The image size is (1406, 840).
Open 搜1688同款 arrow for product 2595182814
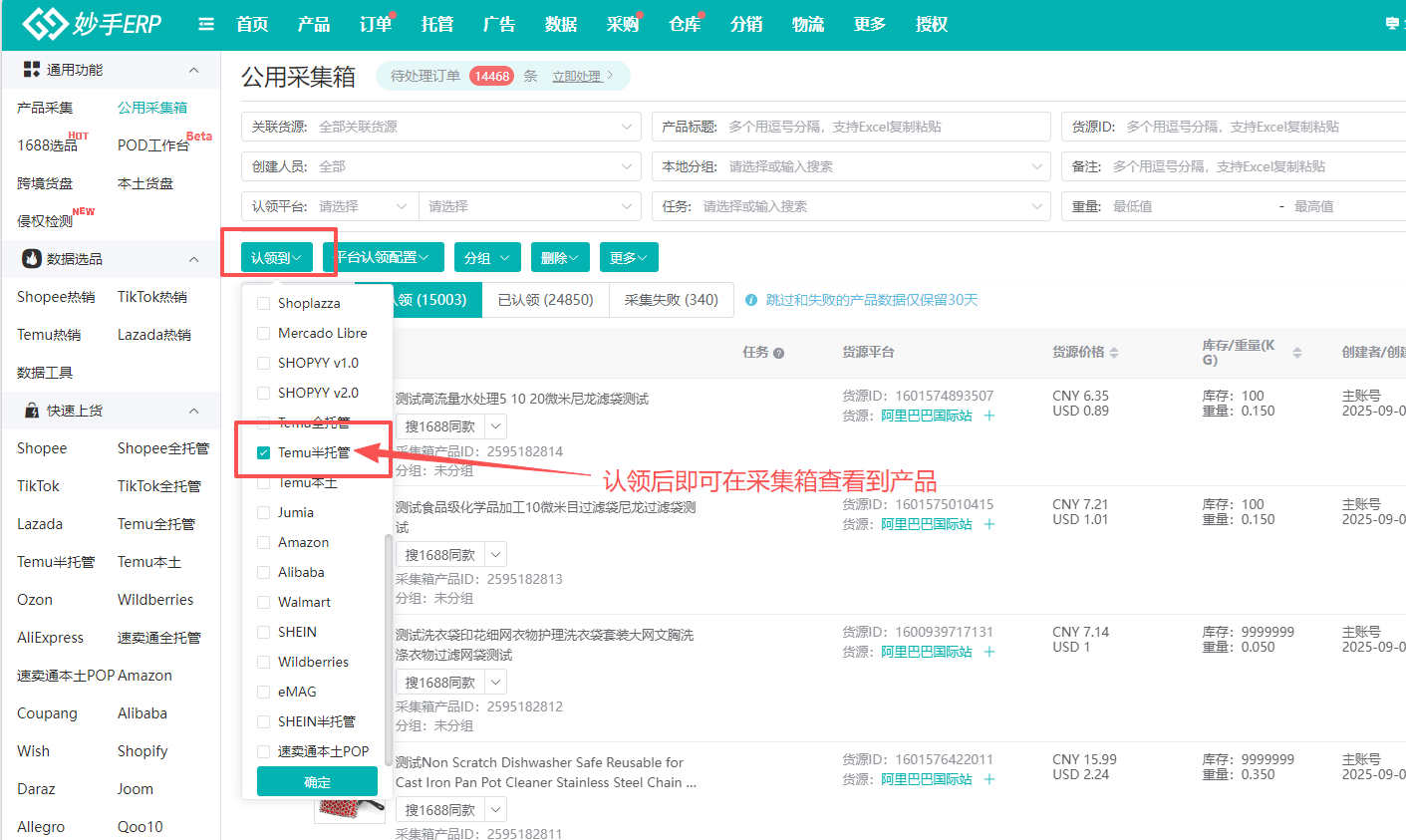point(496,426)
